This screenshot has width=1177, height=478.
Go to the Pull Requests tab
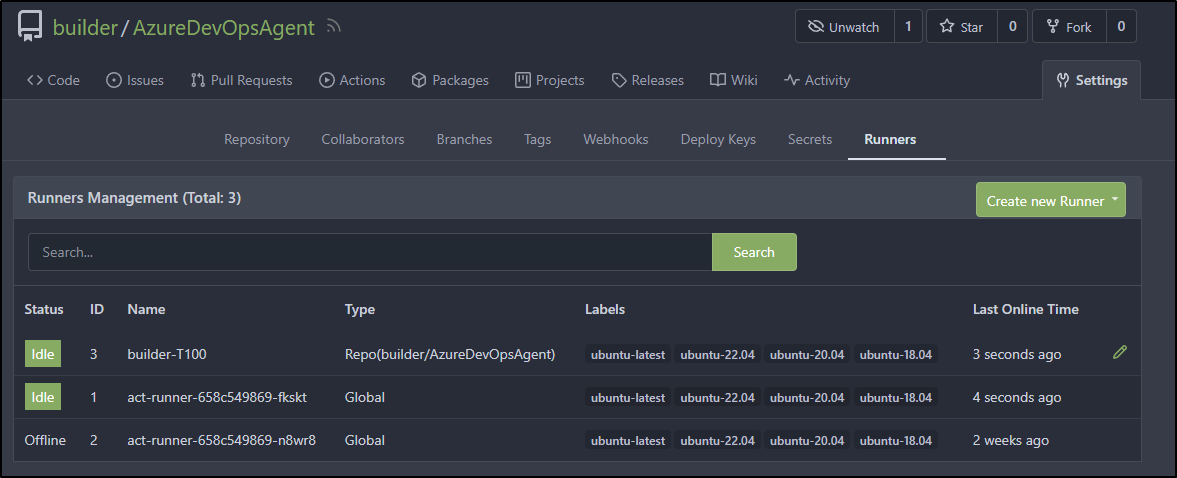click(241, 80)
